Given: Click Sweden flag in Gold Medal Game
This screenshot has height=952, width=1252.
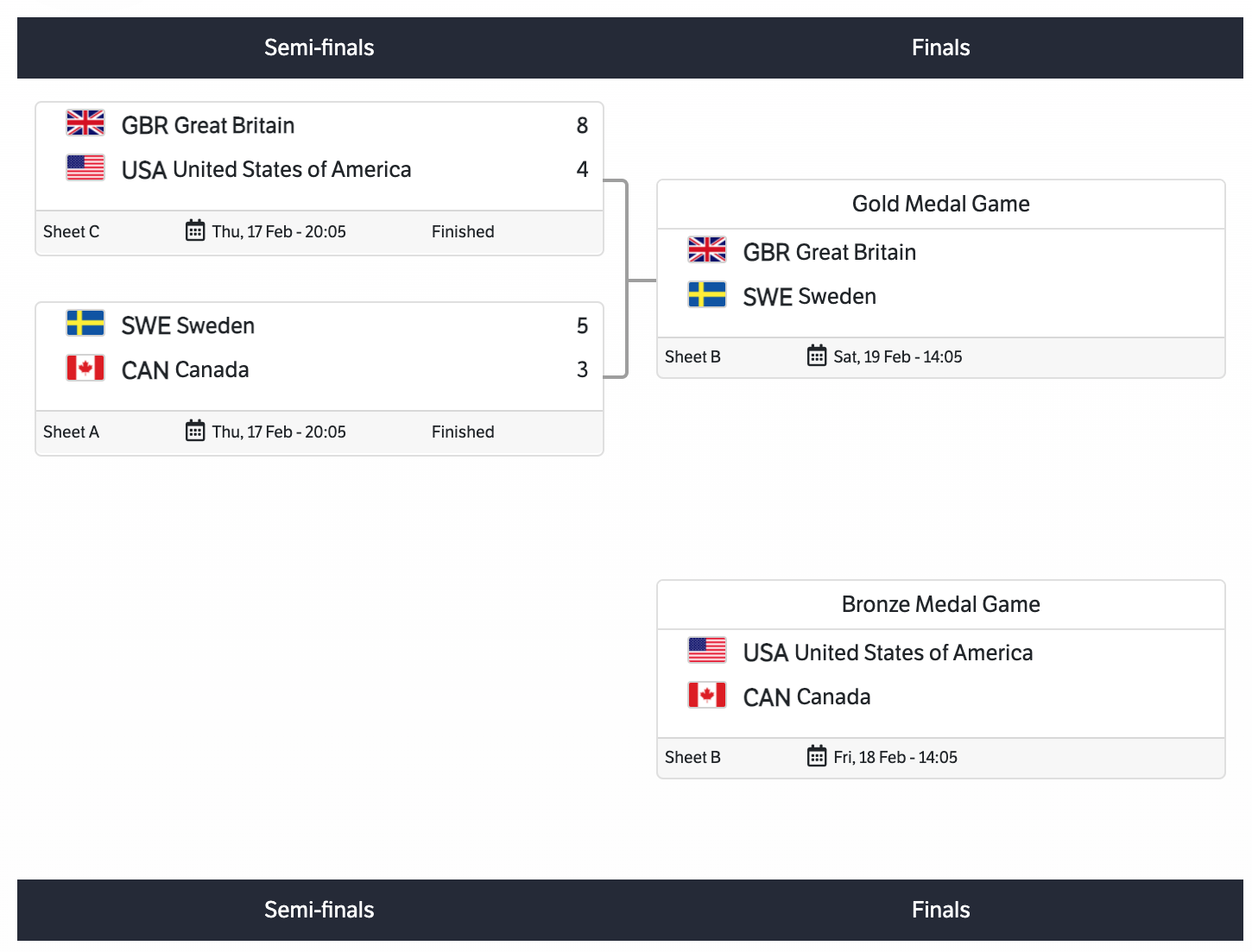Looking at the screenshot, I should pos(707,294).
